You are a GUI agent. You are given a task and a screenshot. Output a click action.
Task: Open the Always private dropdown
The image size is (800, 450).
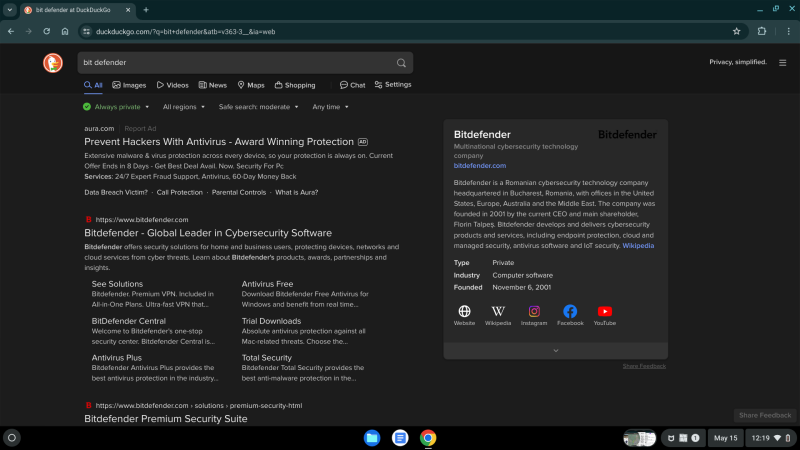(116, 106)
